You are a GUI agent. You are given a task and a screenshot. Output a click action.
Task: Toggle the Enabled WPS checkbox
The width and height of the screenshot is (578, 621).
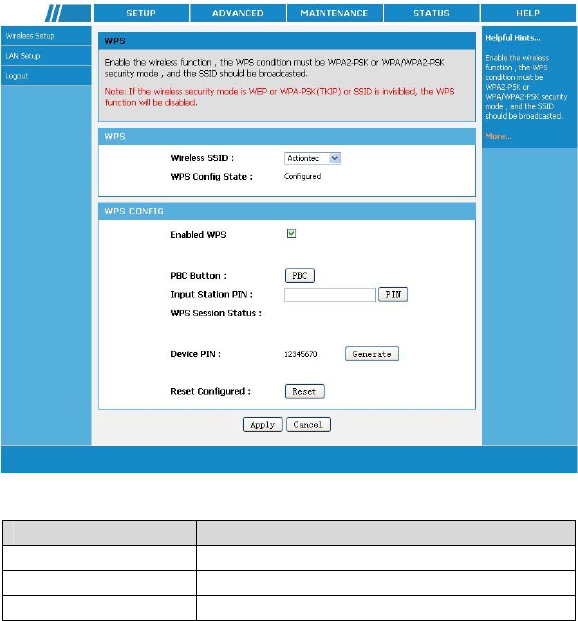[x=292, y=234]
